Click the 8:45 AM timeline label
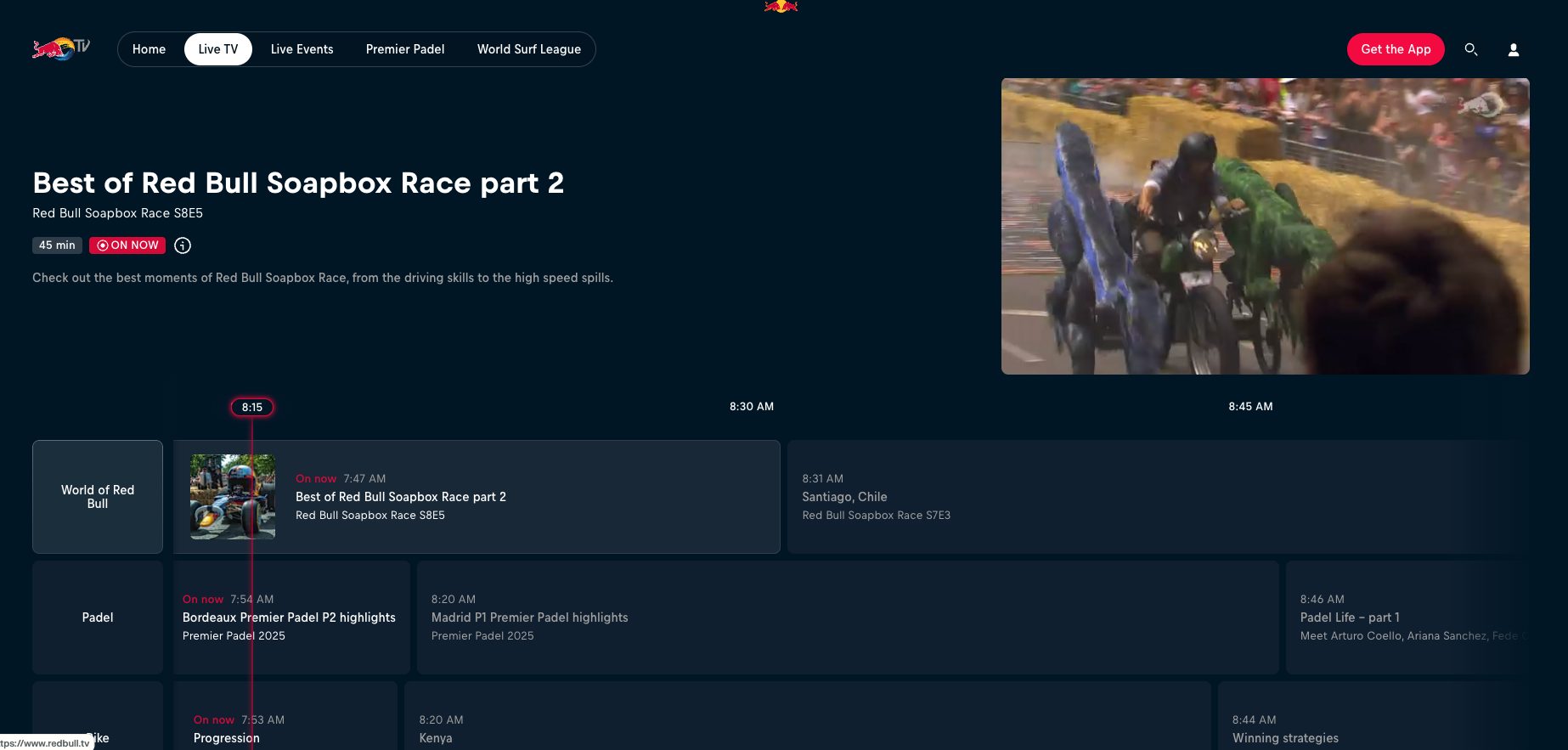 coord(1250,407)
